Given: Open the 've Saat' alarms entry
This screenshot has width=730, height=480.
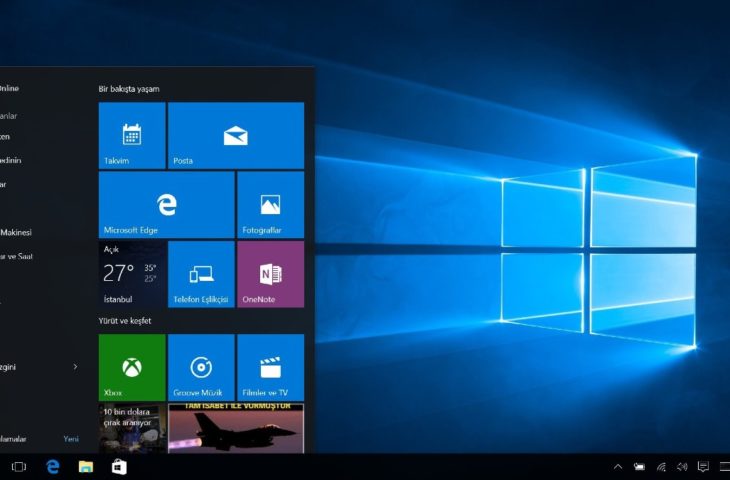Looking at the screenshot, I should click(16, 257).
